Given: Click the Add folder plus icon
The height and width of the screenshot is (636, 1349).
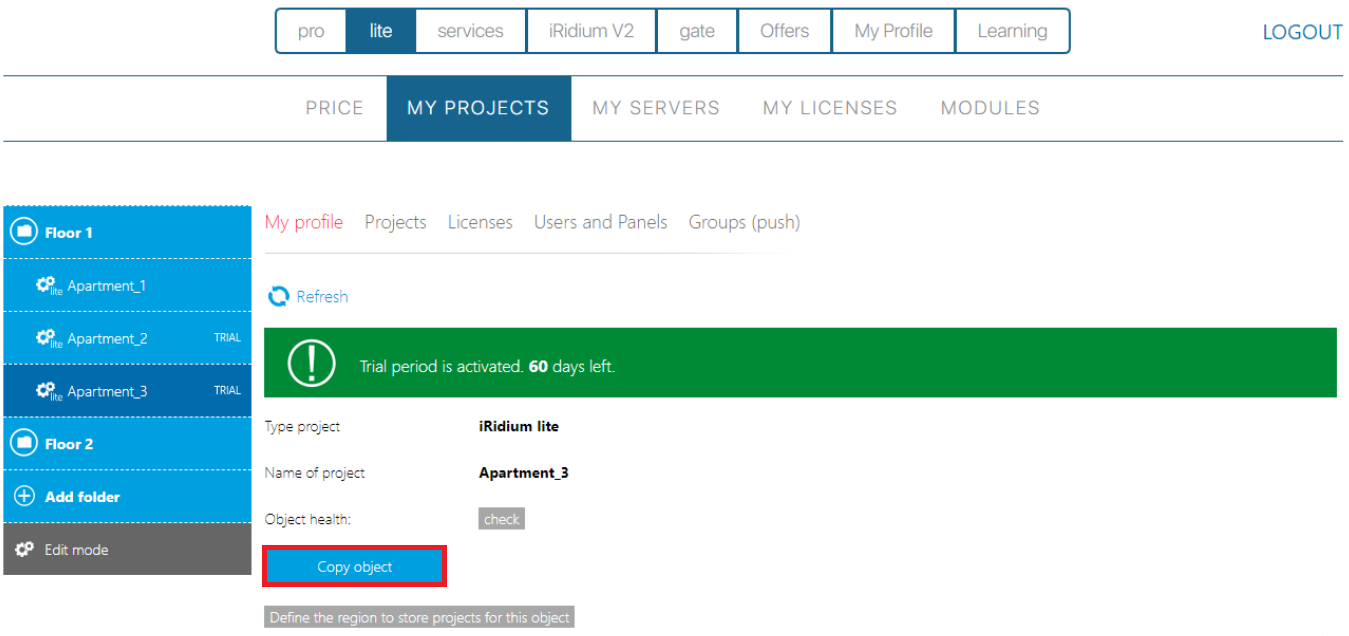Looking at the screenshot, I should pyautogui.click(x=24, y=497).
